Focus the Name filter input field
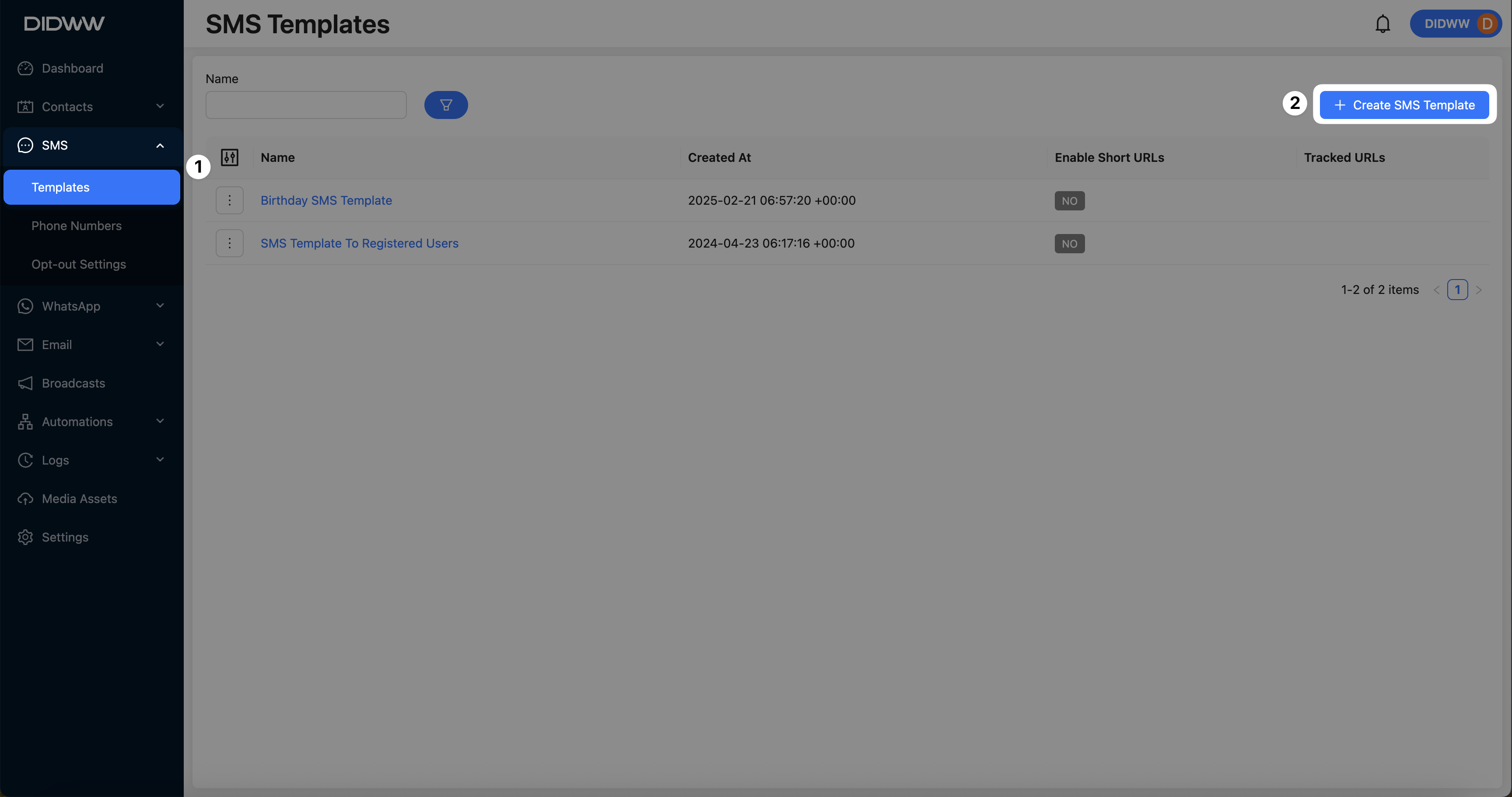 [x=306, y=105]
